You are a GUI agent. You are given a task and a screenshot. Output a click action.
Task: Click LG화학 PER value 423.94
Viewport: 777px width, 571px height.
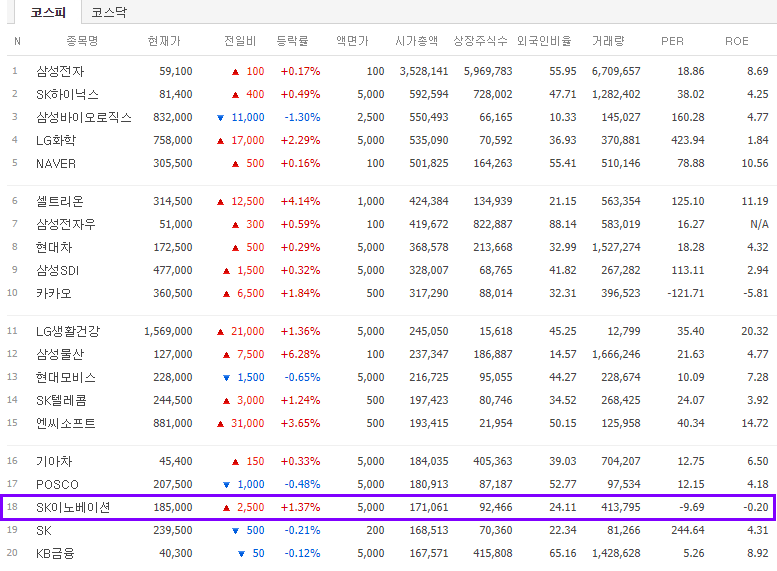pyautogui.click(x=688, y=140)
